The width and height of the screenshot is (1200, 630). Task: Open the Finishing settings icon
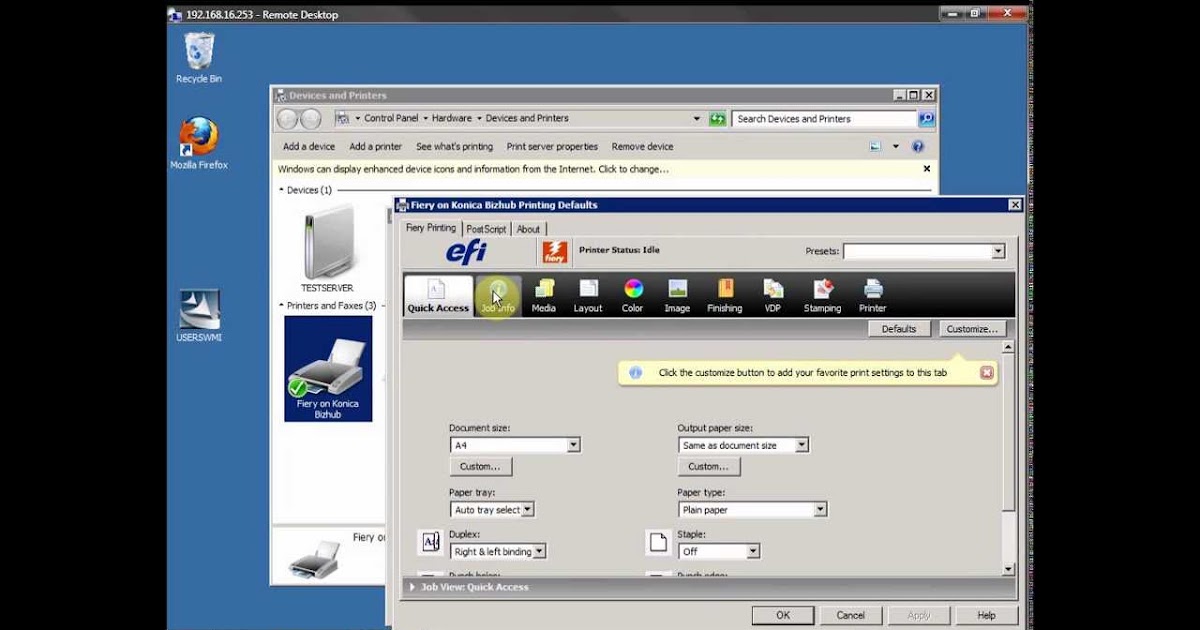coord(725,296)
